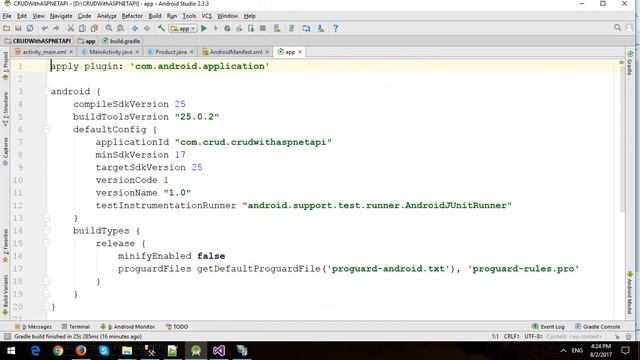Open the Structure tool window sidebar
Viewport: 640px width, 360px height.
[5, 109]
